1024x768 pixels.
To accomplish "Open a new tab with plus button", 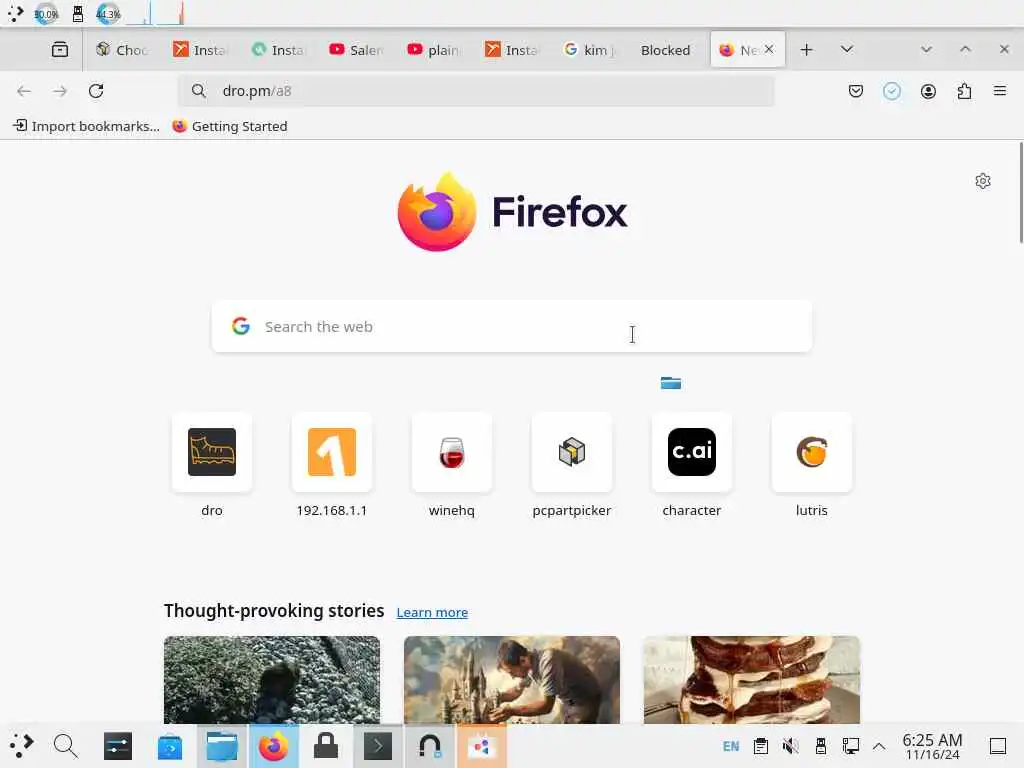I will point(807,50).
